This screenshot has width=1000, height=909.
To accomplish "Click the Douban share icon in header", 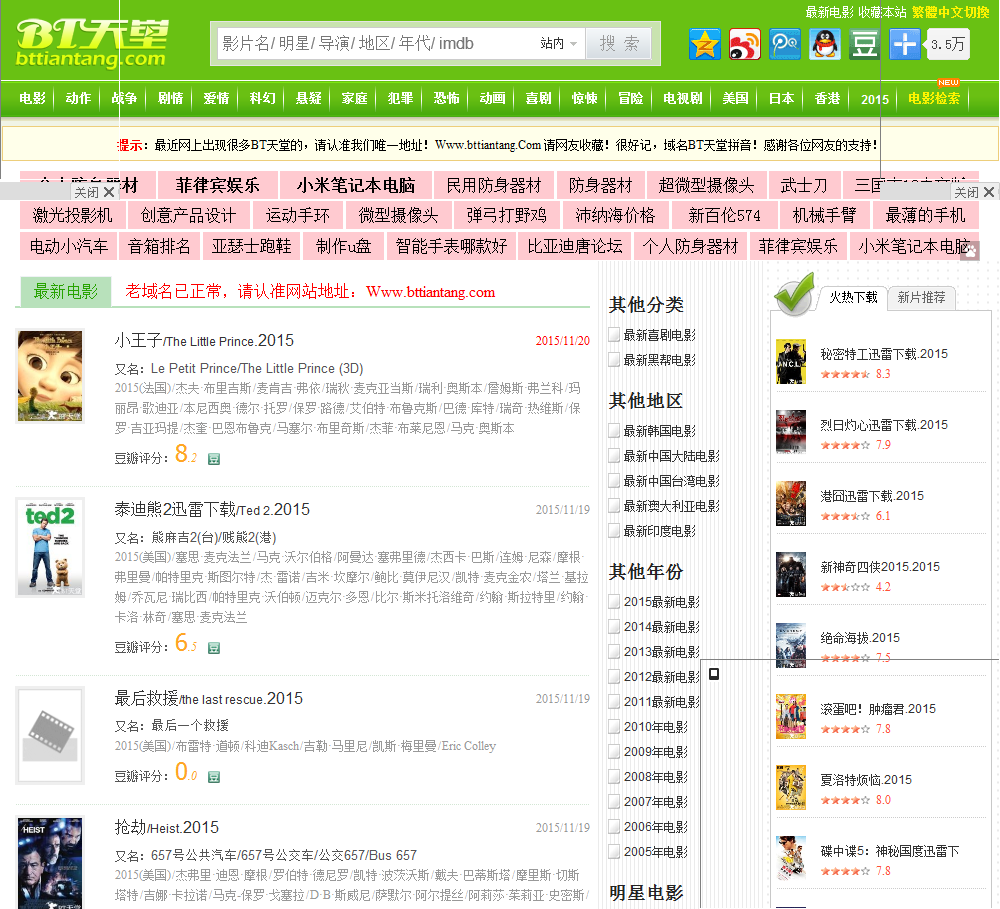I will point(865,44).
